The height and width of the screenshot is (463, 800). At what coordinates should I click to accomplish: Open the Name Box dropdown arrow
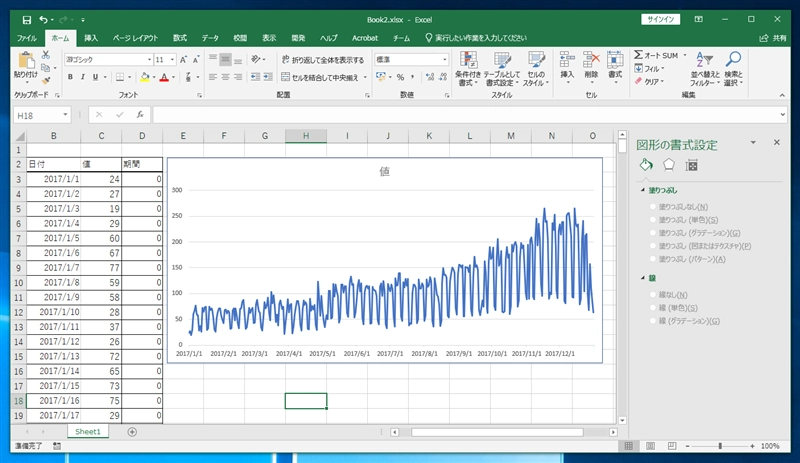click(x=65, y=115)
